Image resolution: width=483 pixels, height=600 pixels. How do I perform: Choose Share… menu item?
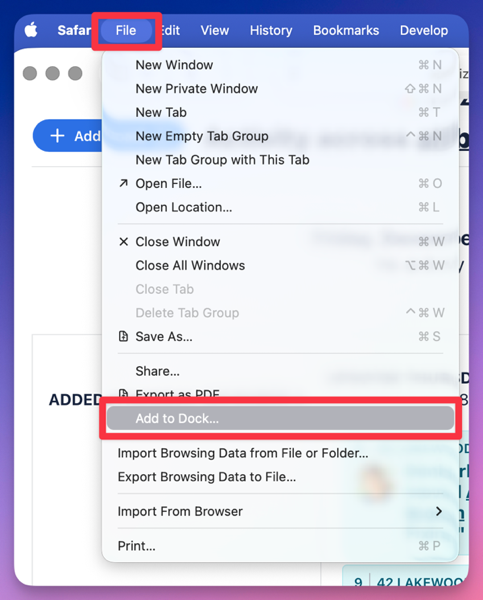pyautogui.click(x=280, y=371)
